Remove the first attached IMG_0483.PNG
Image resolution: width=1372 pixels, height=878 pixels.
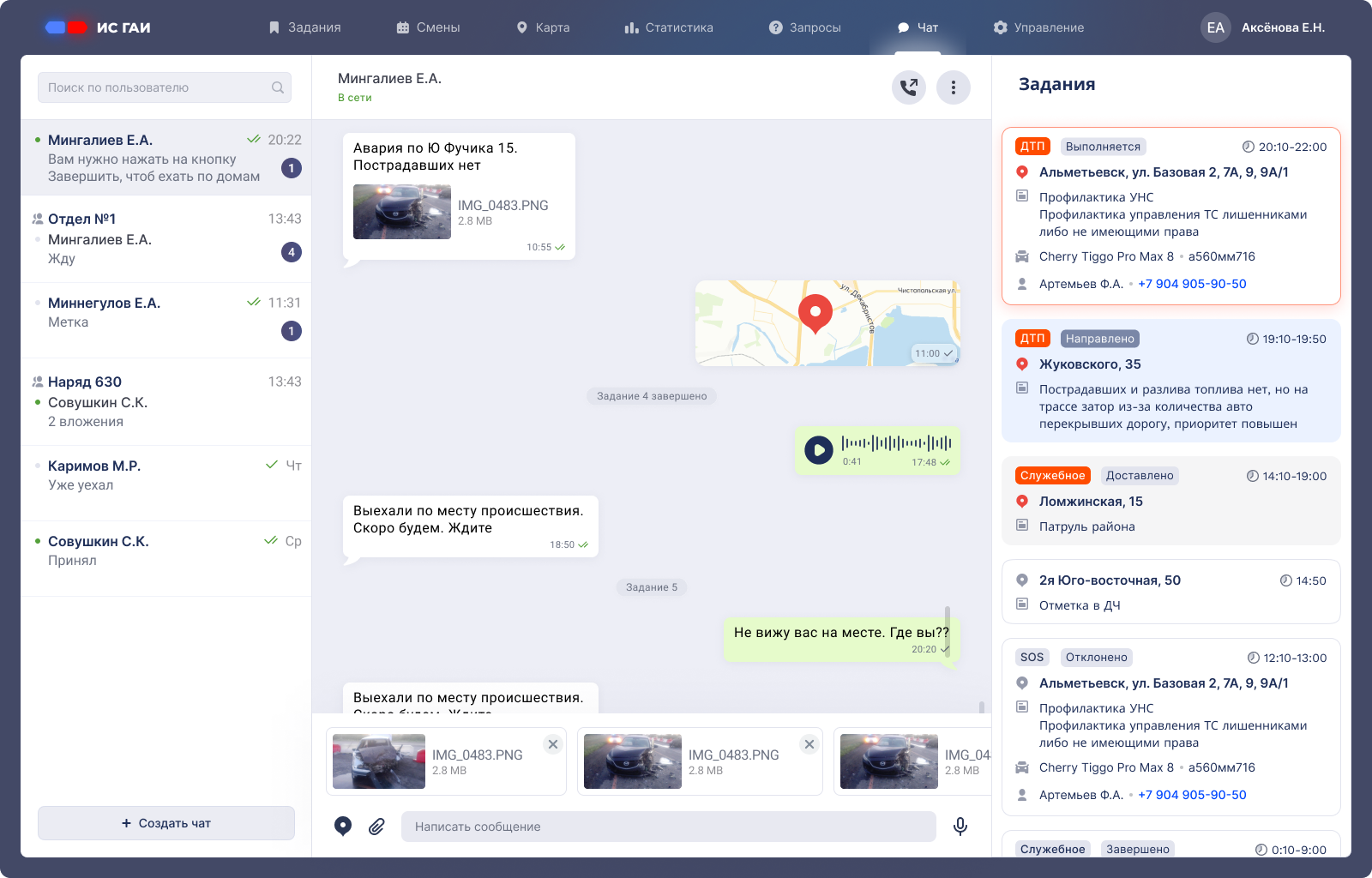click(553, 744)
